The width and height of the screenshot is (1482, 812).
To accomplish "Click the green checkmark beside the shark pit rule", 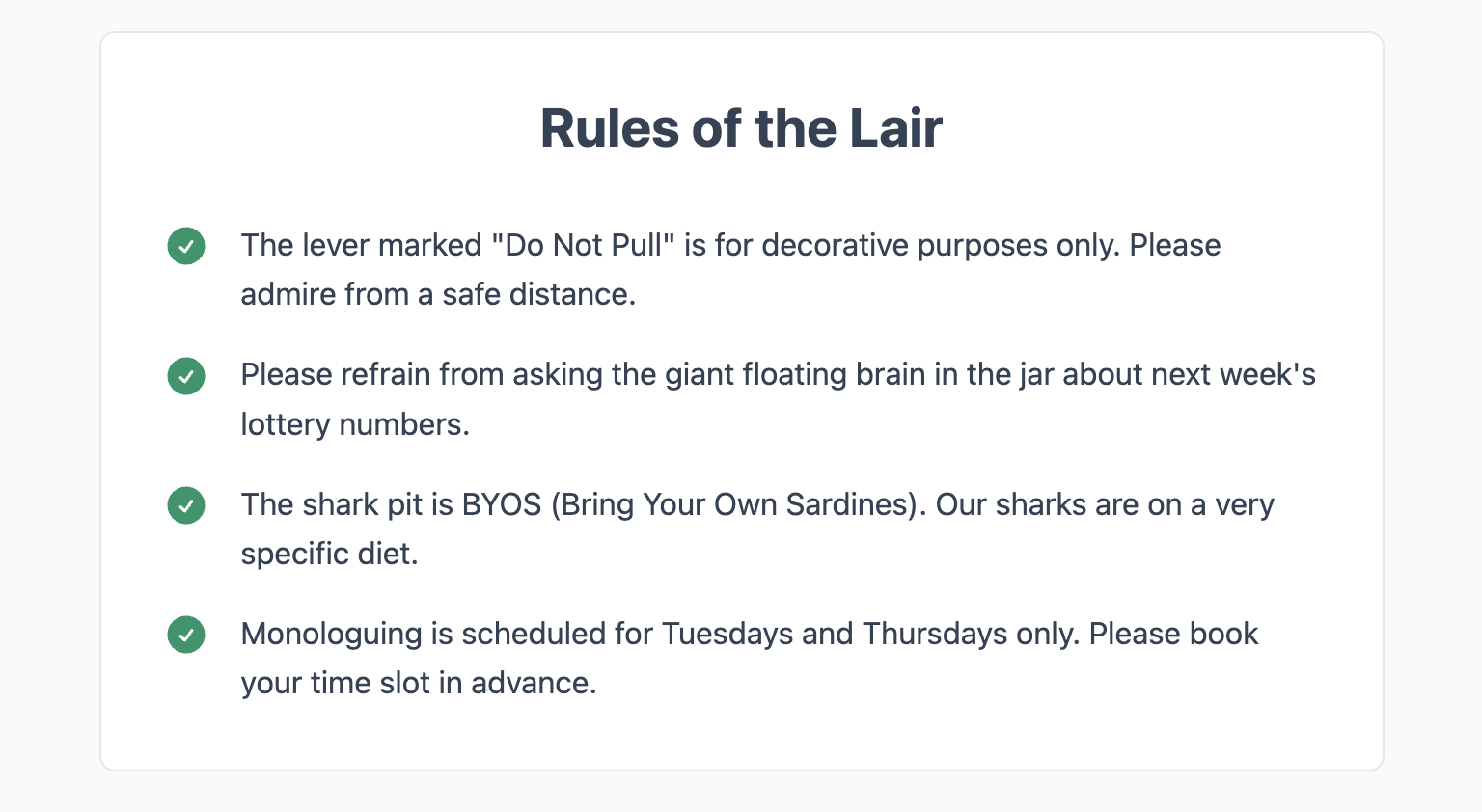I will tap(186, 505).
